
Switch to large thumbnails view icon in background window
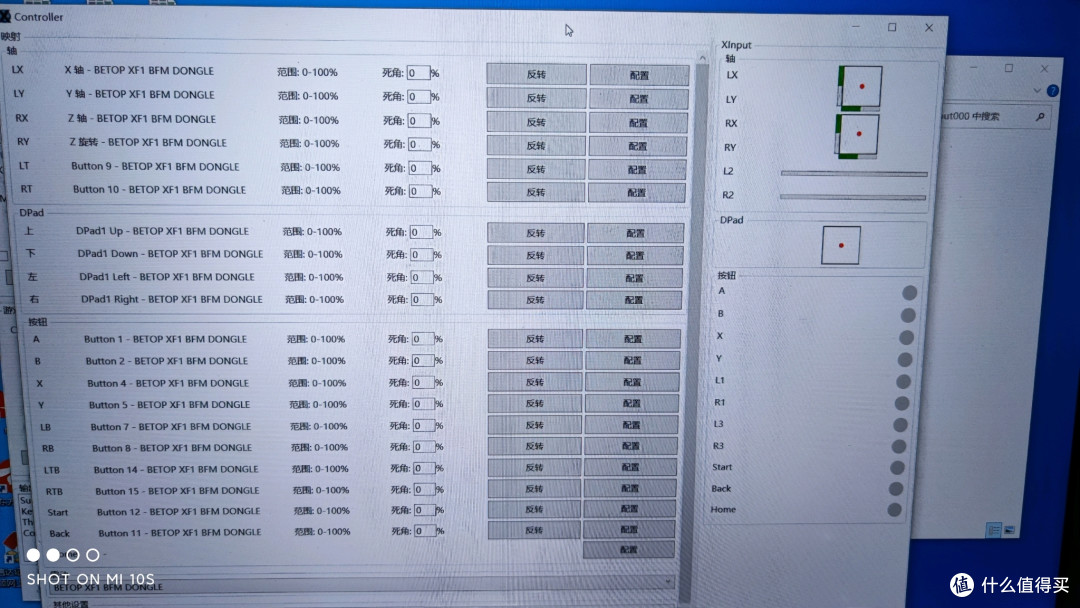click(x=1009, y=530)
